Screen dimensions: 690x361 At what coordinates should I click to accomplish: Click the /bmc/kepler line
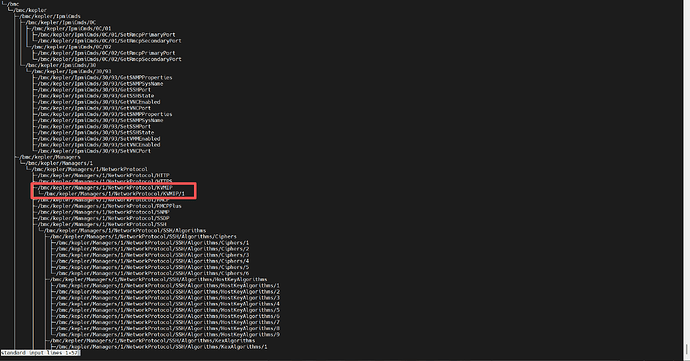coord(30,10)
